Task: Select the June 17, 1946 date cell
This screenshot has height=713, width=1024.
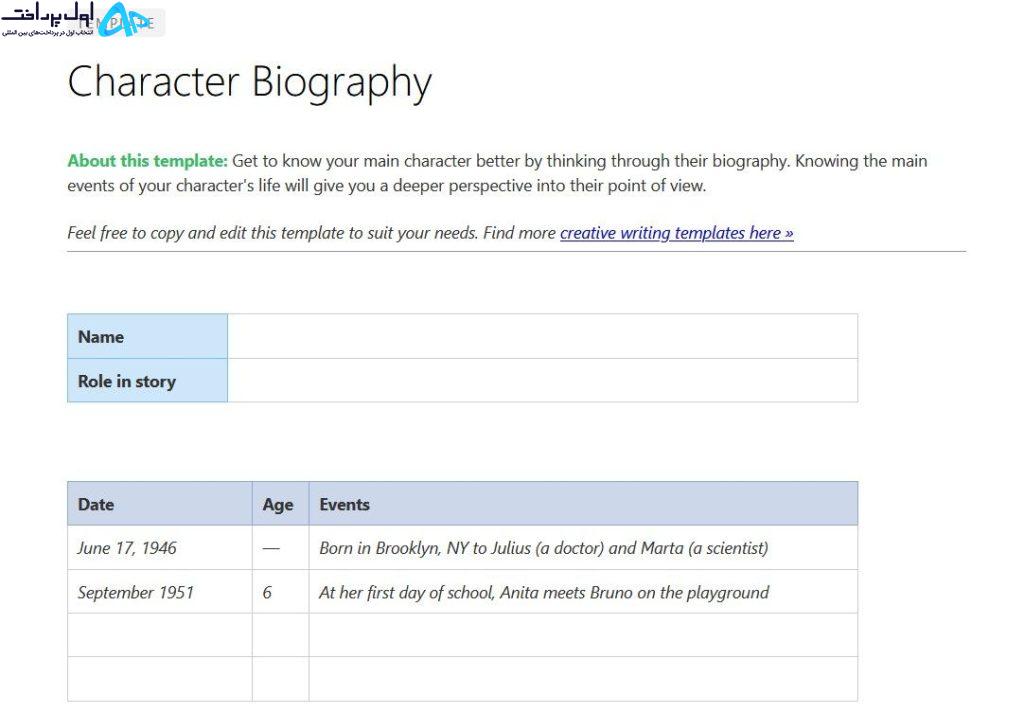Action: [160, 548]
